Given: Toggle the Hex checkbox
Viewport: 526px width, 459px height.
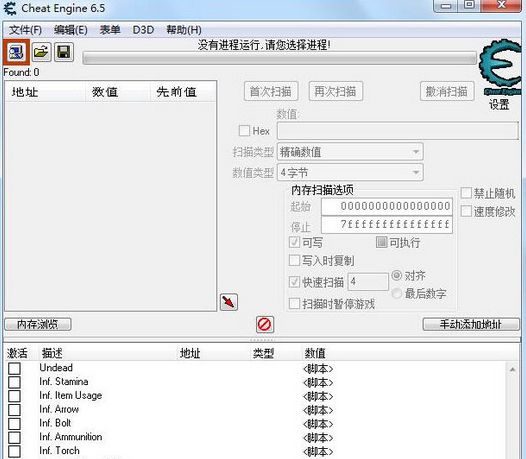Looking at the screenshot, I should [244, 131].
